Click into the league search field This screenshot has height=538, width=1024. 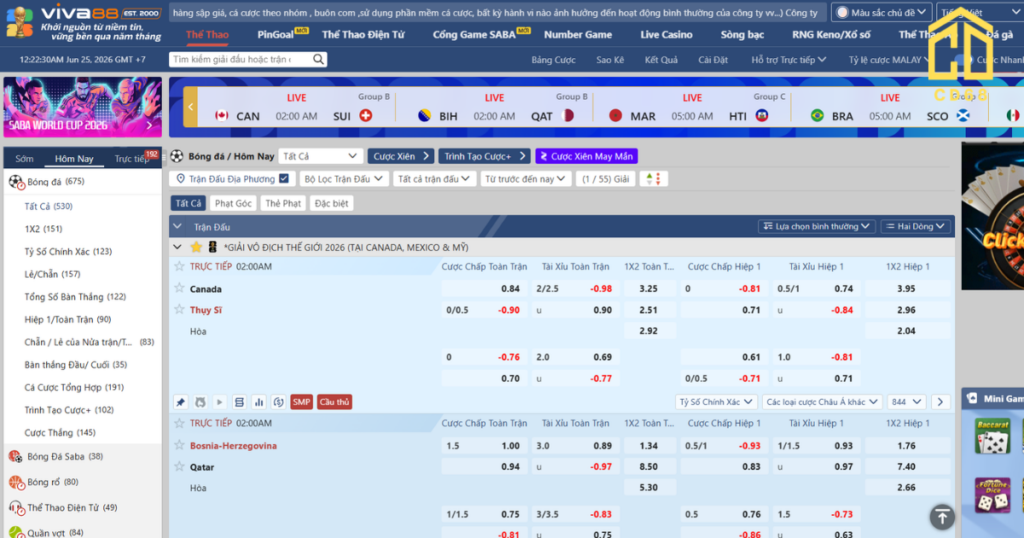240,59
